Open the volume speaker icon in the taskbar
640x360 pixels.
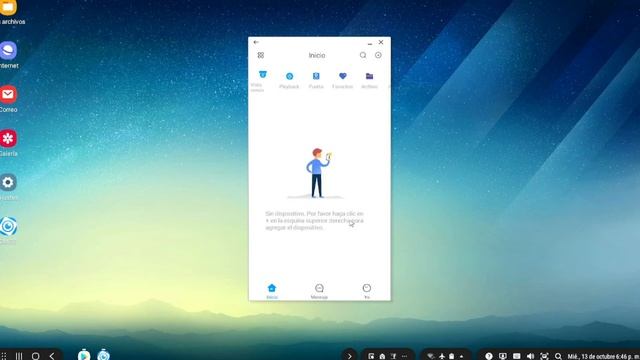pos(530,356)
